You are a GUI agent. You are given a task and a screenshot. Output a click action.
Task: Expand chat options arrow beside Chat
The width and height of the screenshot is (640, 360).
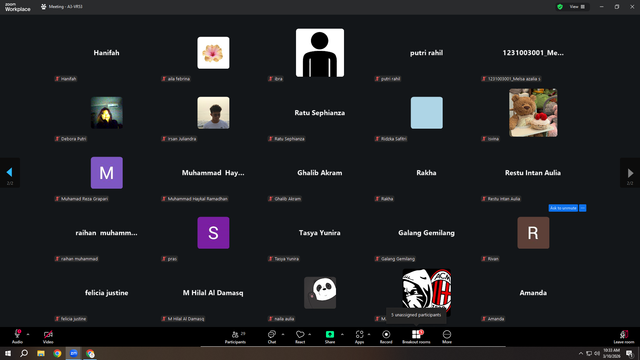[x=283, y=334]
